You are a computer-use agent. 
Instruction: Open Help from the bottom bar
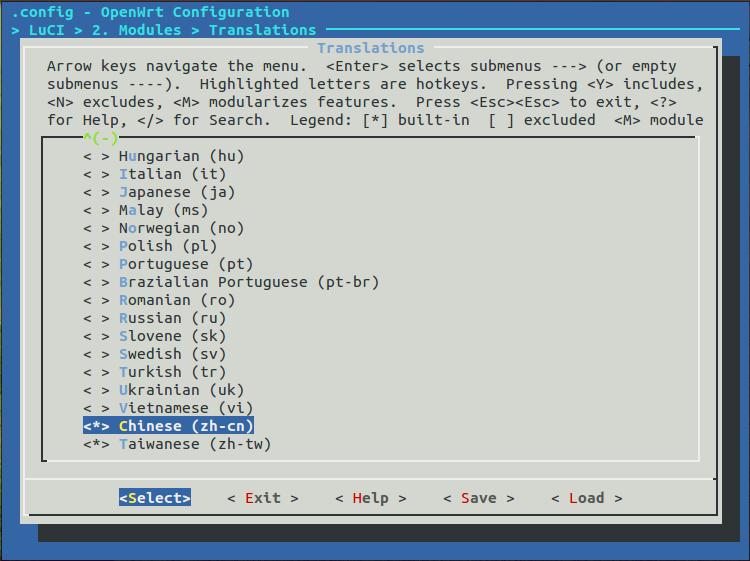coord(371,498)
